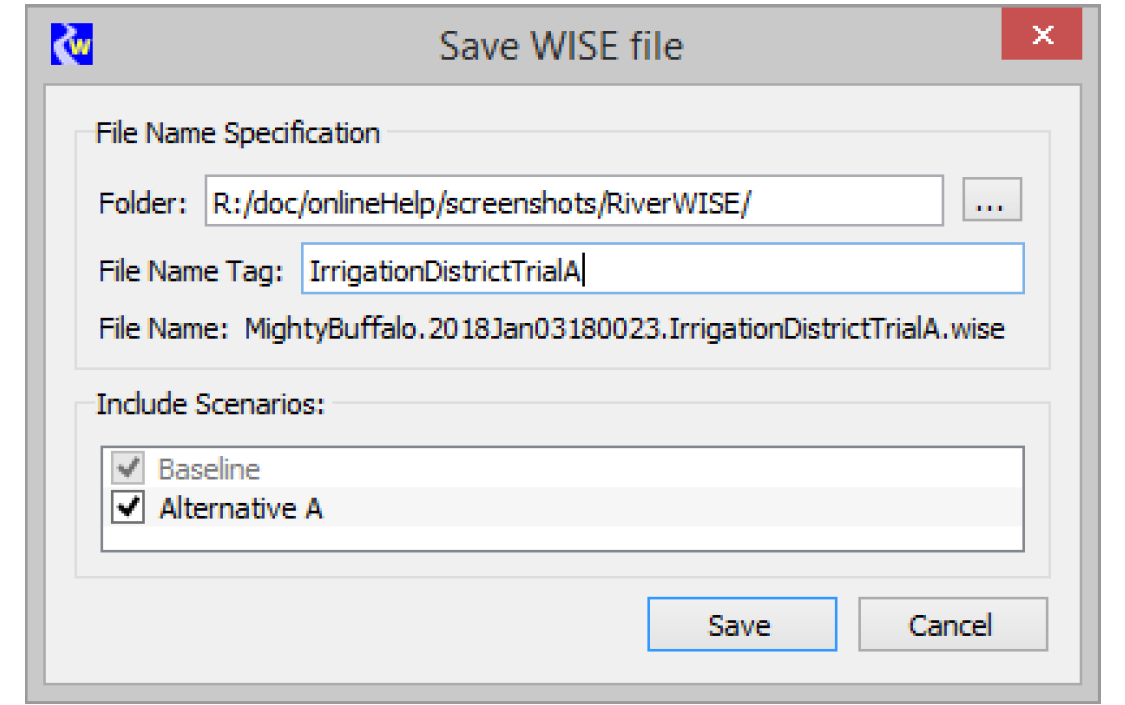
Task: Toggle the Baseline scenario checkbox
Action: [x=127, y=468]
